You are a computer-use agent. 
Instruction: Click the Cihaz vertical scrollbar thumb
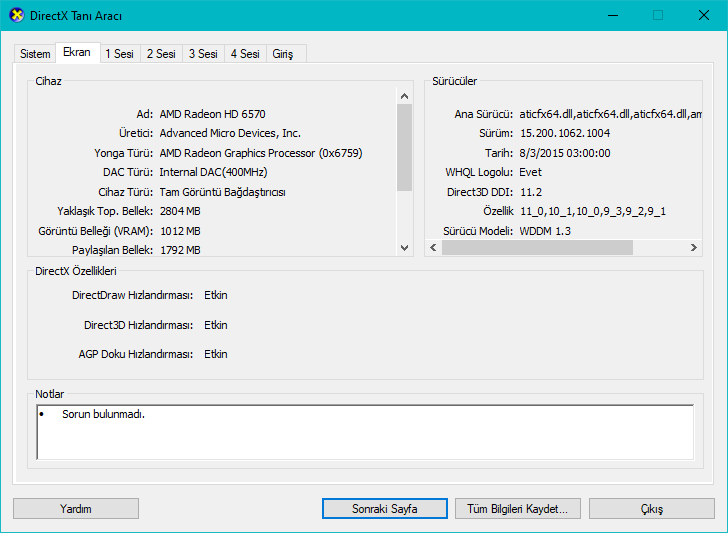click(404, 147)
